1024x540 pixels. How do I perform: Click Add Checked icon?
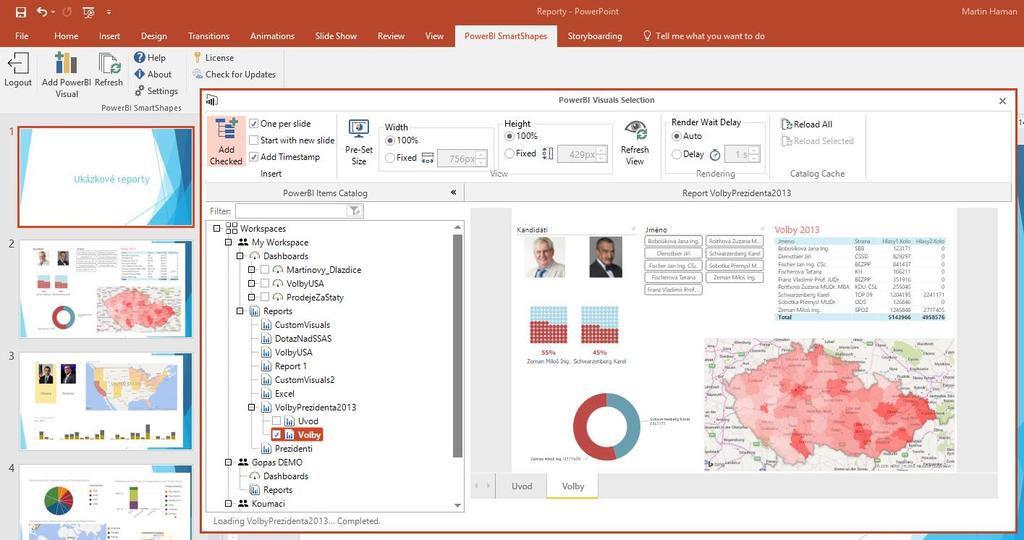pyautogui.click(x=226, y=129)
